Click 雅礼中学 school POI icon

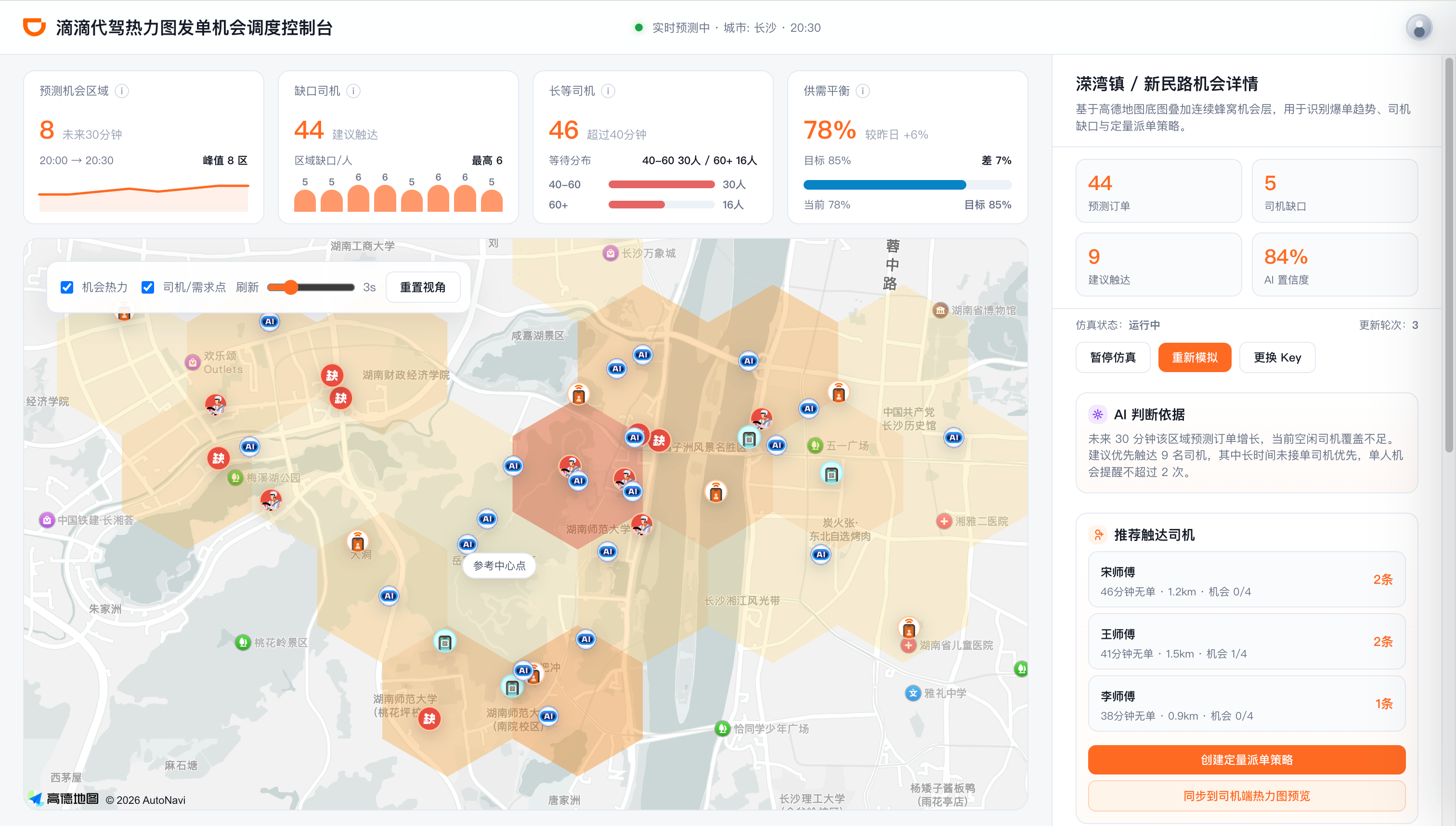[912, 693]
